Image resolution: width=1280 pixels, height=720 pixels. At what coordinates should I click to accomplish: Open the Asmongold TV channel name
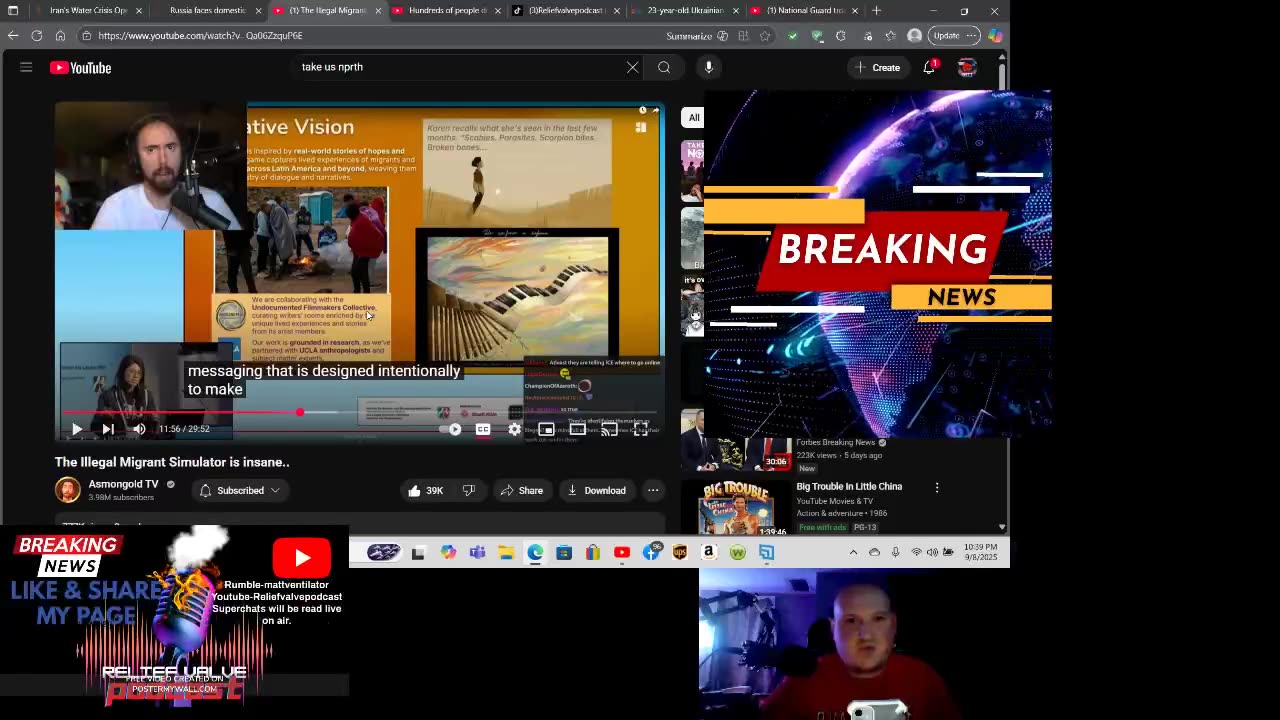point(123,484)
